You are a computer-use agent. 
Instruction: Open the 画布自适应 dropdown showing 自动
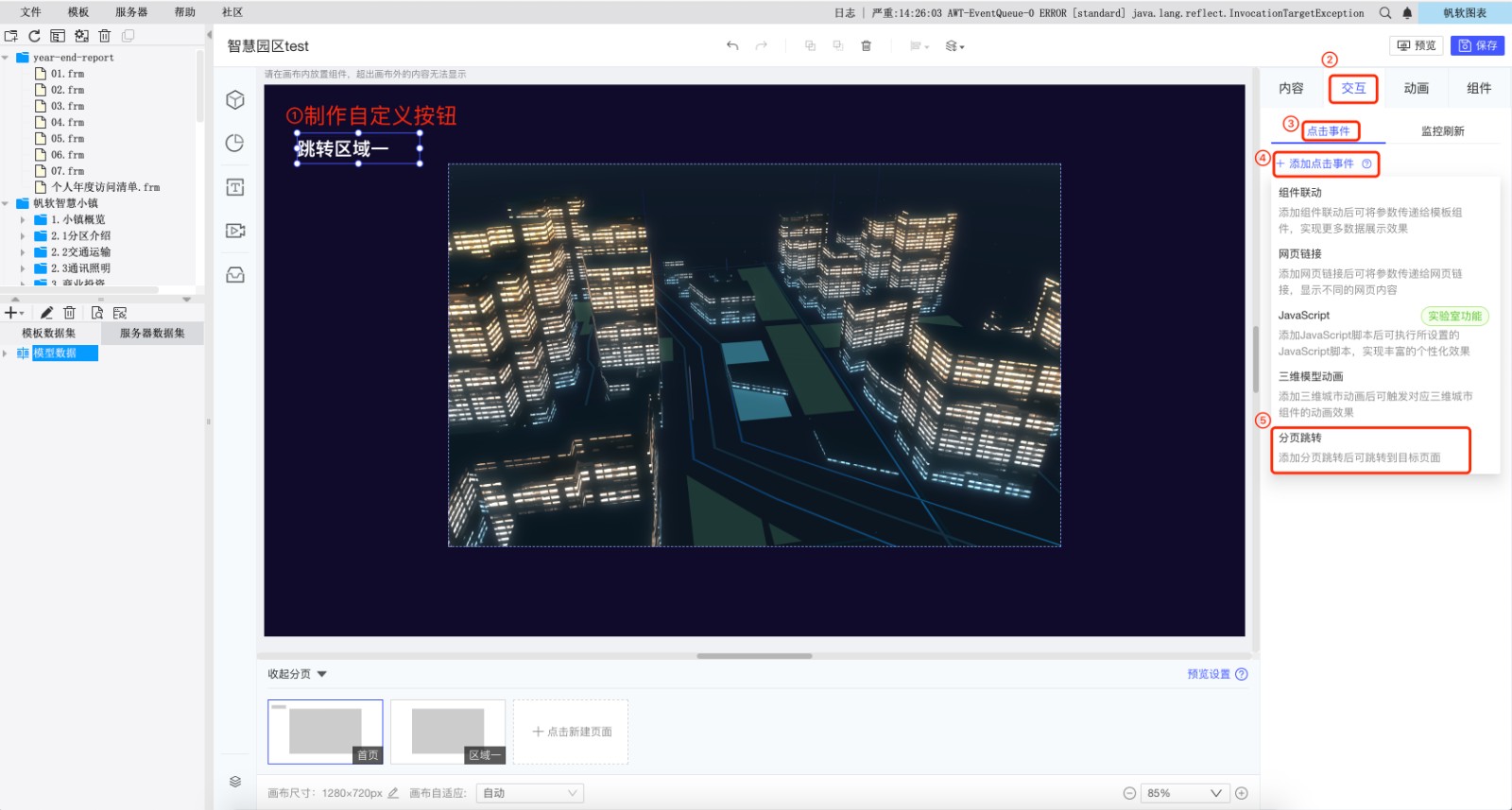(x=529, y=793)
